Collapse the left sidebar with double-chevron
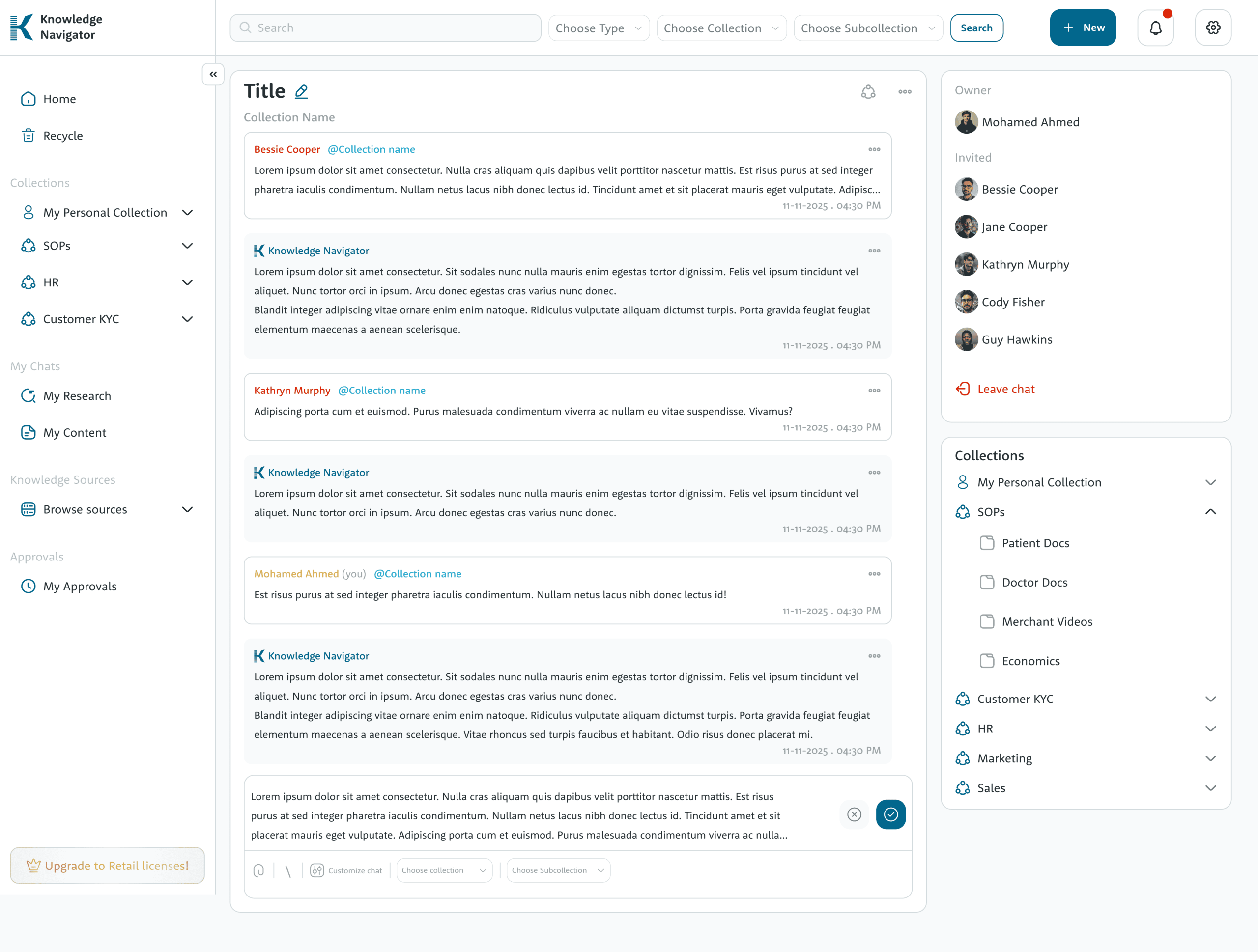 (213, 75)
